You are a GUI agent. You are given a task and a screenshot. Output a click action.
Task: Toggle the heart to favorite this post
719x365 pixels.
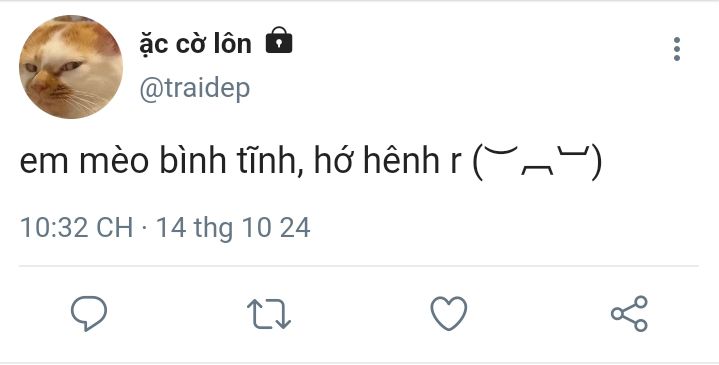pyautogui.click(x=448, y=314)
